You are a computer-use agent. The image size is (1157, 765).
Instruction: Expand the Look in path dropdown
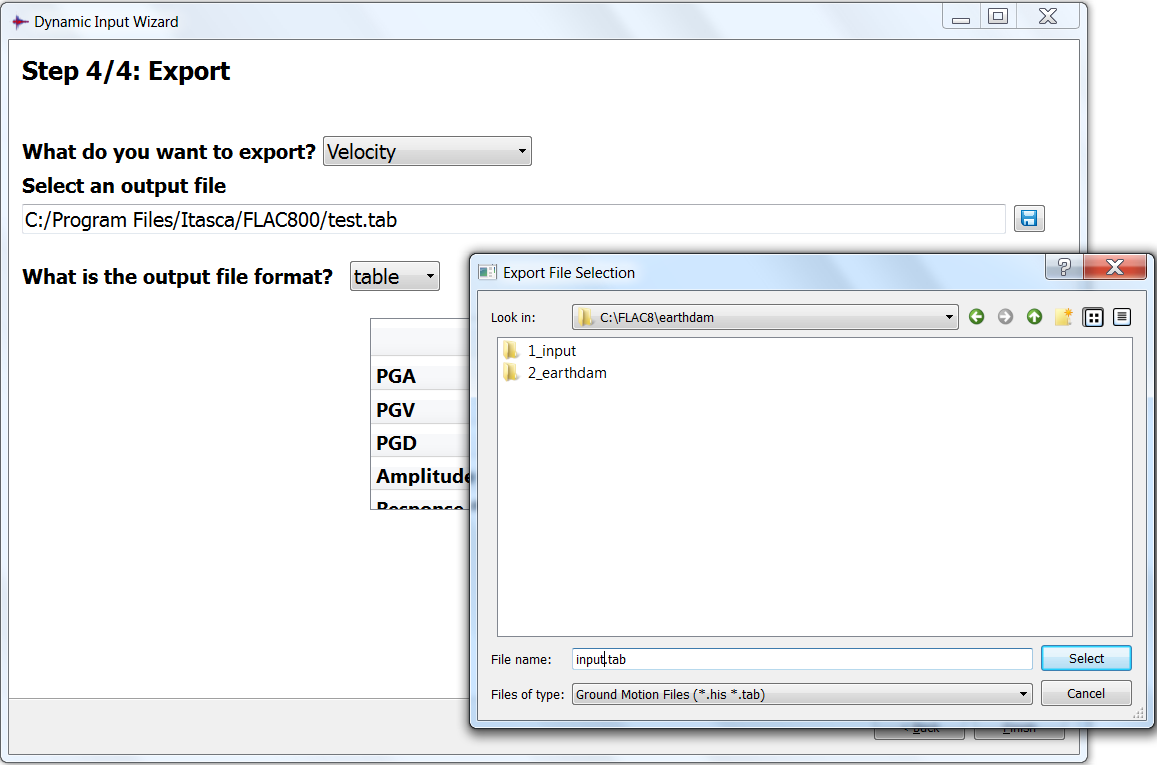pyautogui.click(x=765, y=317)
